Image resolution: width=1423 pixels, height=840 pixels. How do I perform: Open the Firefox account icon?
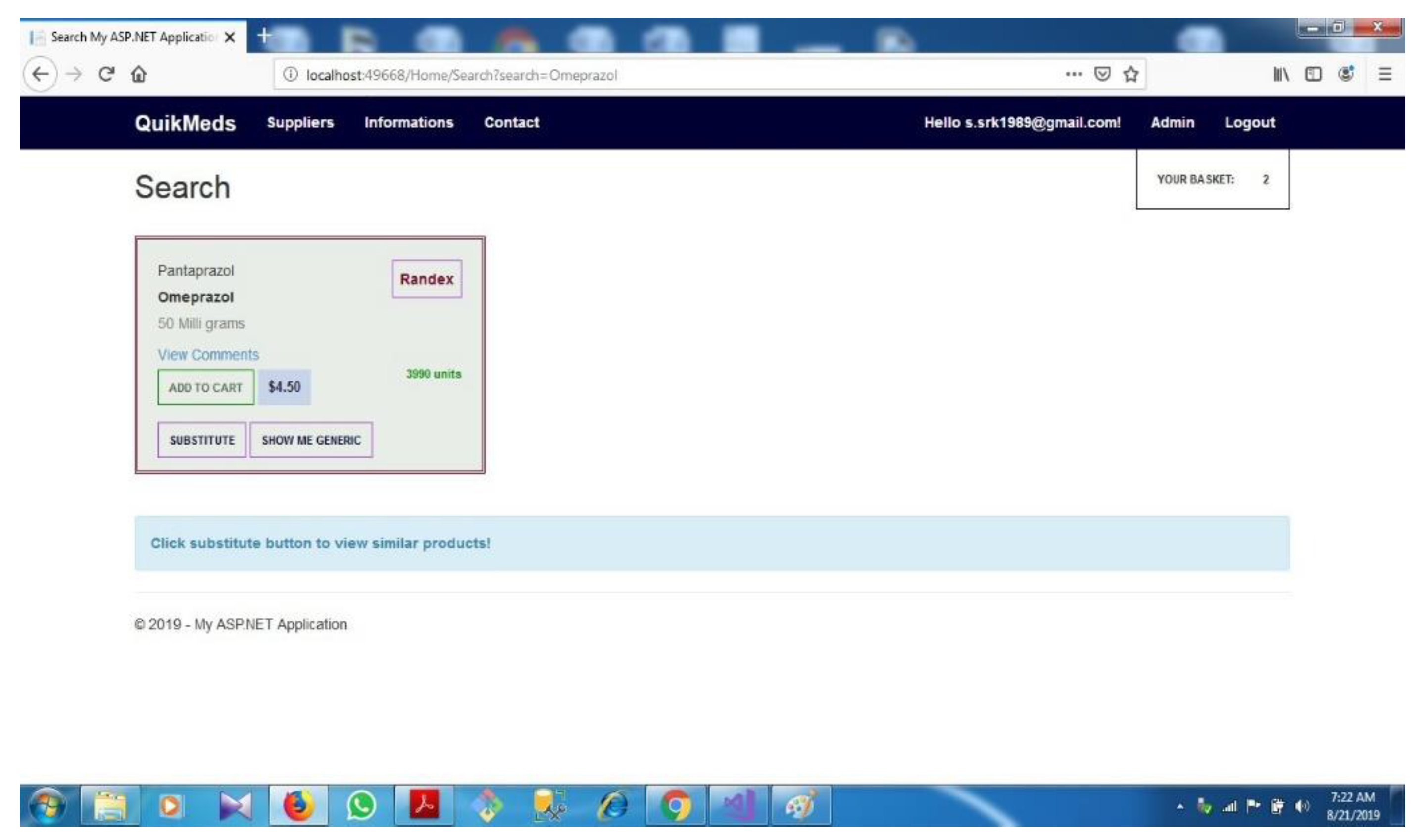point(1344,74)
